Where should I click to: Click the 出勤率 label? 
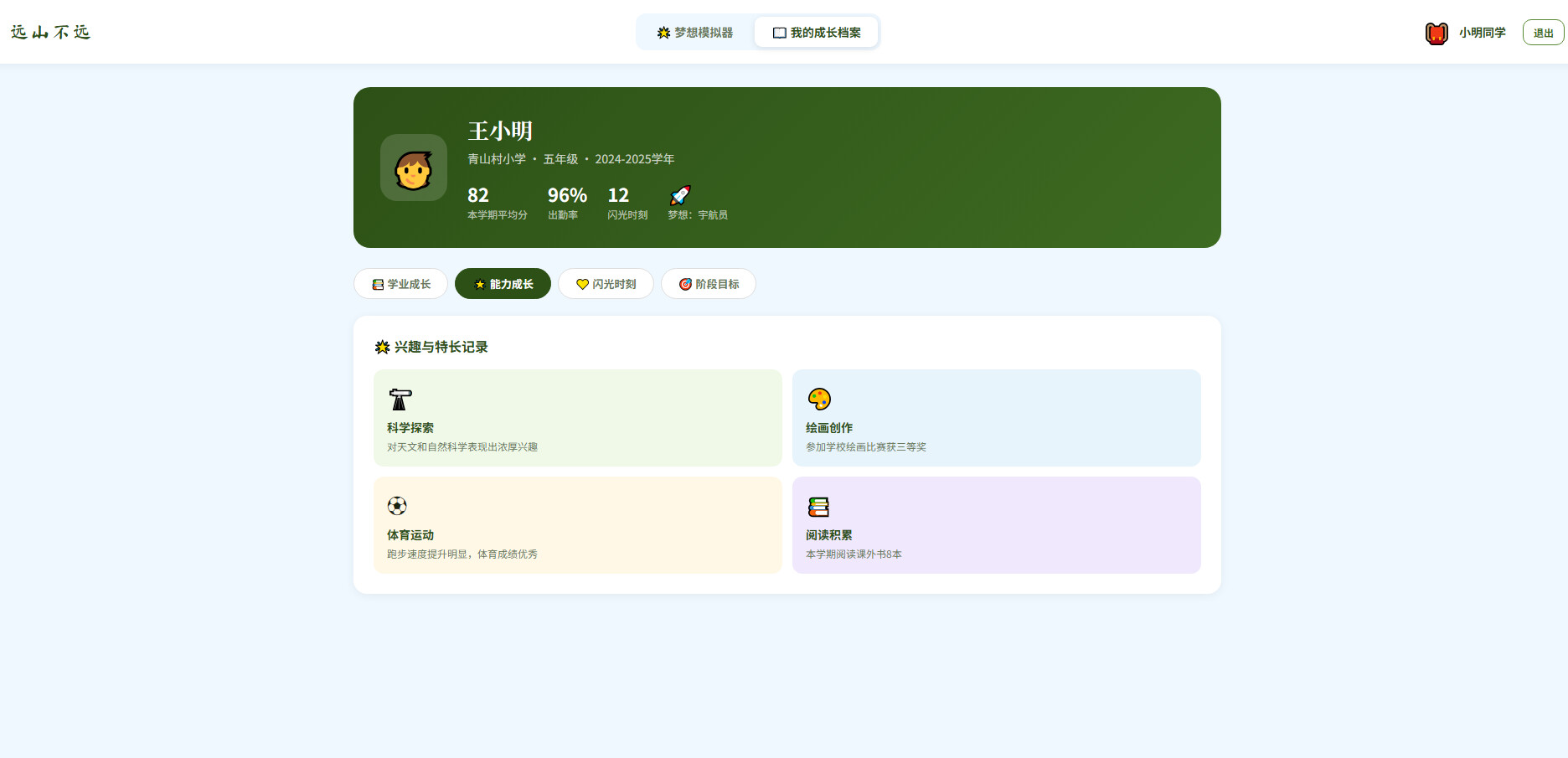click(x=563, y=215)
